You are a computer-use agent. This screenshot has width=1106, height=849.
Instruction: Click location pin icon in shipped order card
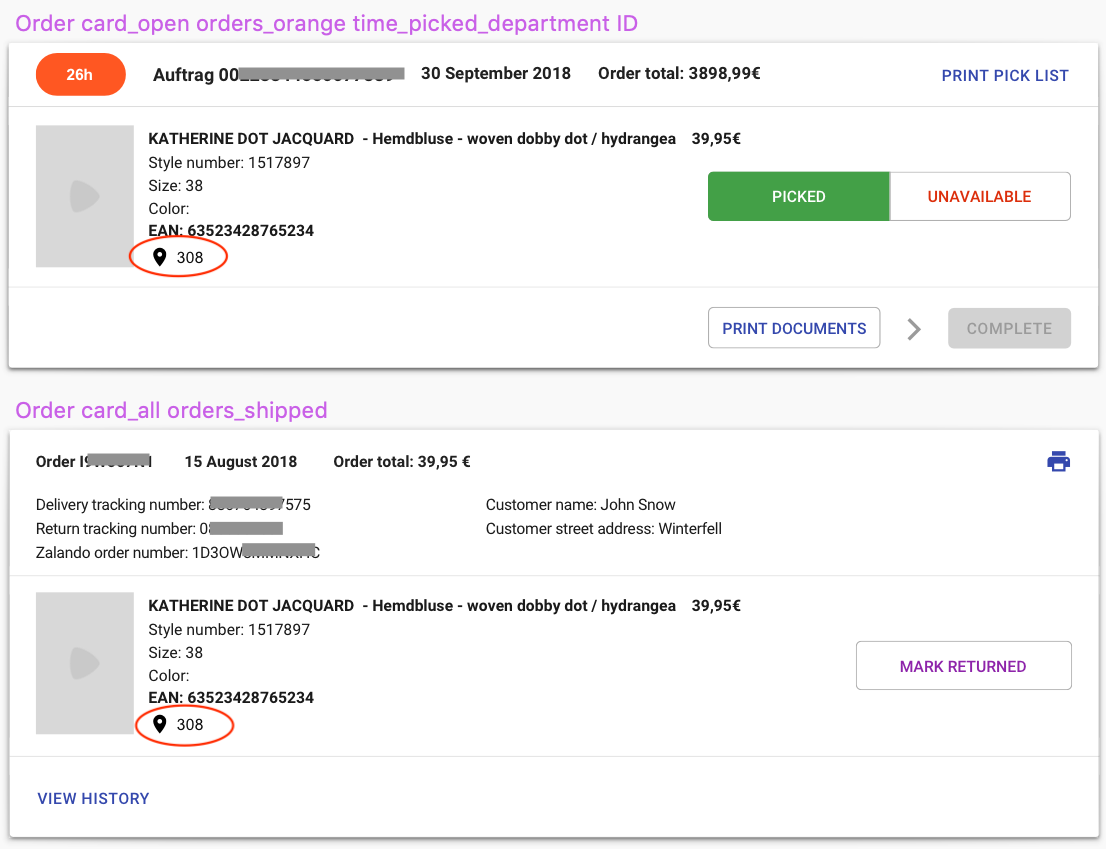[160, 724]
